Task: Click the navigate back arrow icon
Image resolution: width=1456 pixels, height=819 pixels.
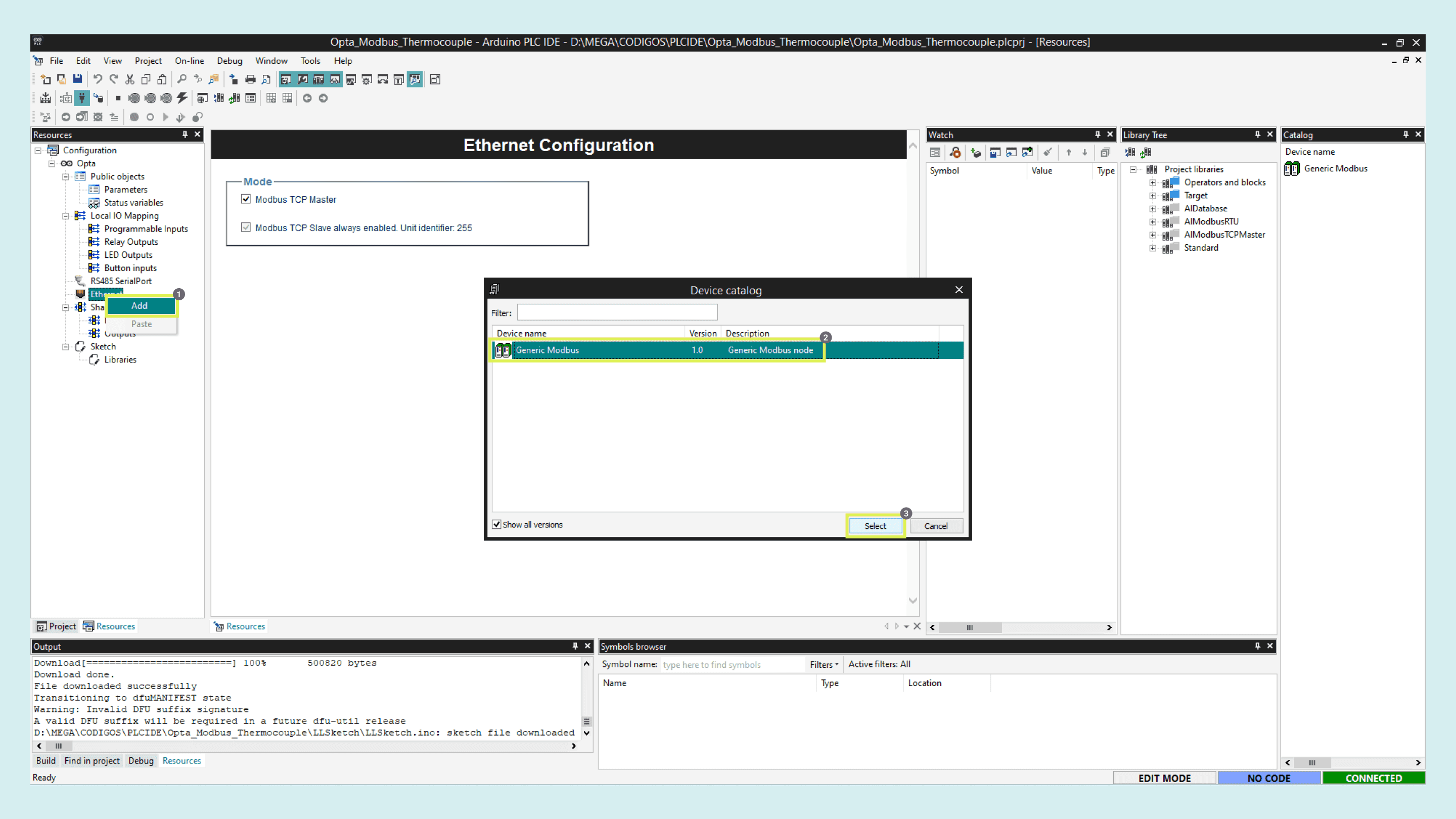Action: [x=307, y=99]
